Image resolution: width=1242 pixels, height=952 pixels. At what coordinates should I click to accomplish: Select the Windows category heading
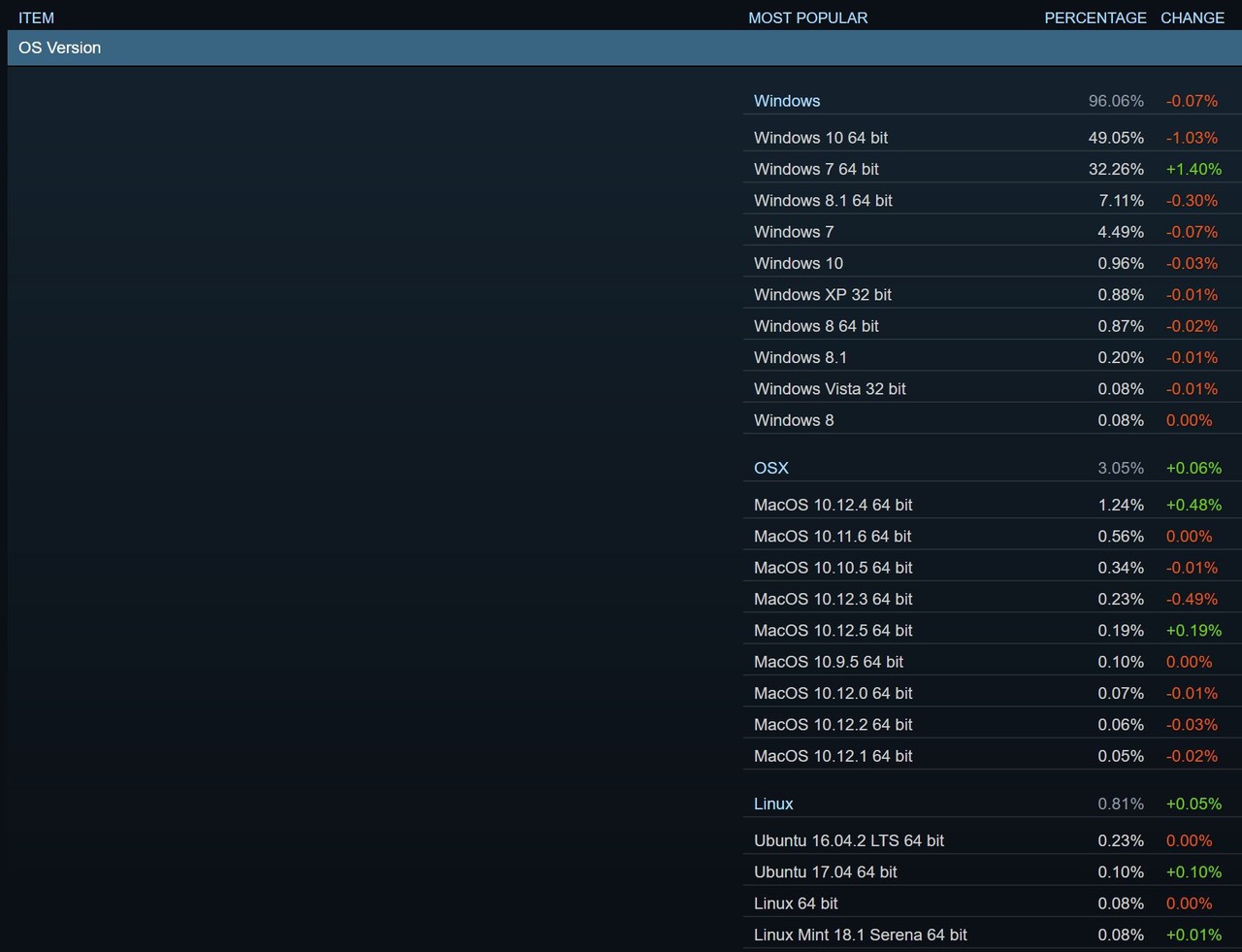[x=787, y=101]
